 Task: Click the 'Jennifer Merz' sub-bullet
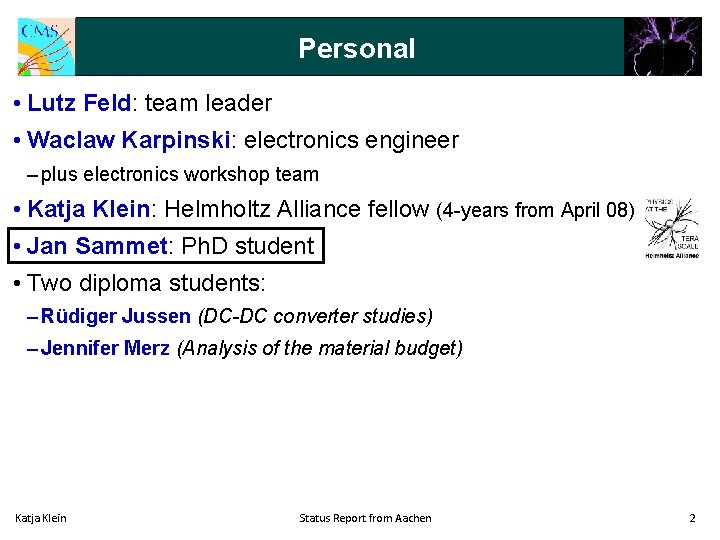point(106,349)
